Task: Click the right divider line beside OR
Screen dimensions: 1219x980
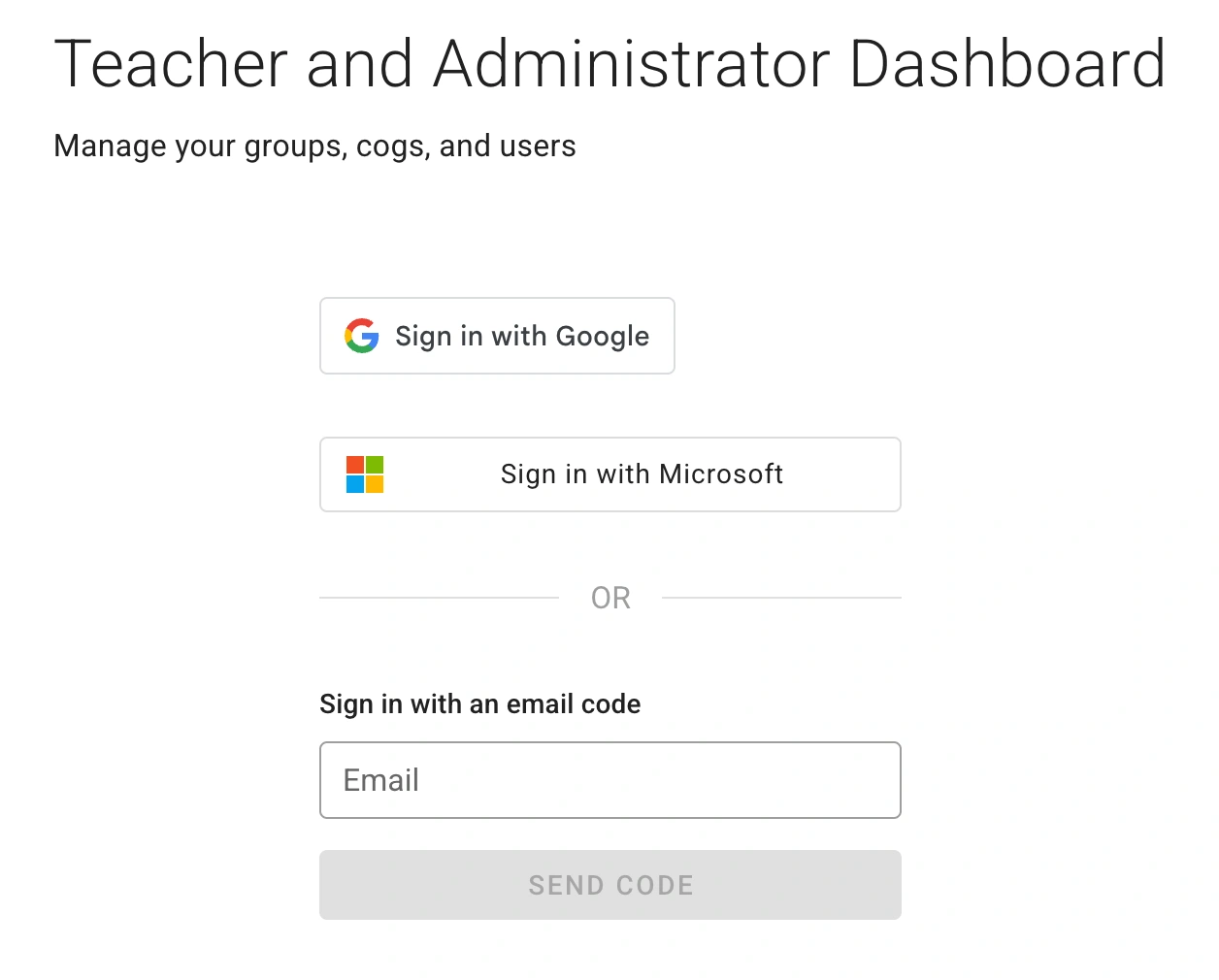Action: tap(781, 598)
